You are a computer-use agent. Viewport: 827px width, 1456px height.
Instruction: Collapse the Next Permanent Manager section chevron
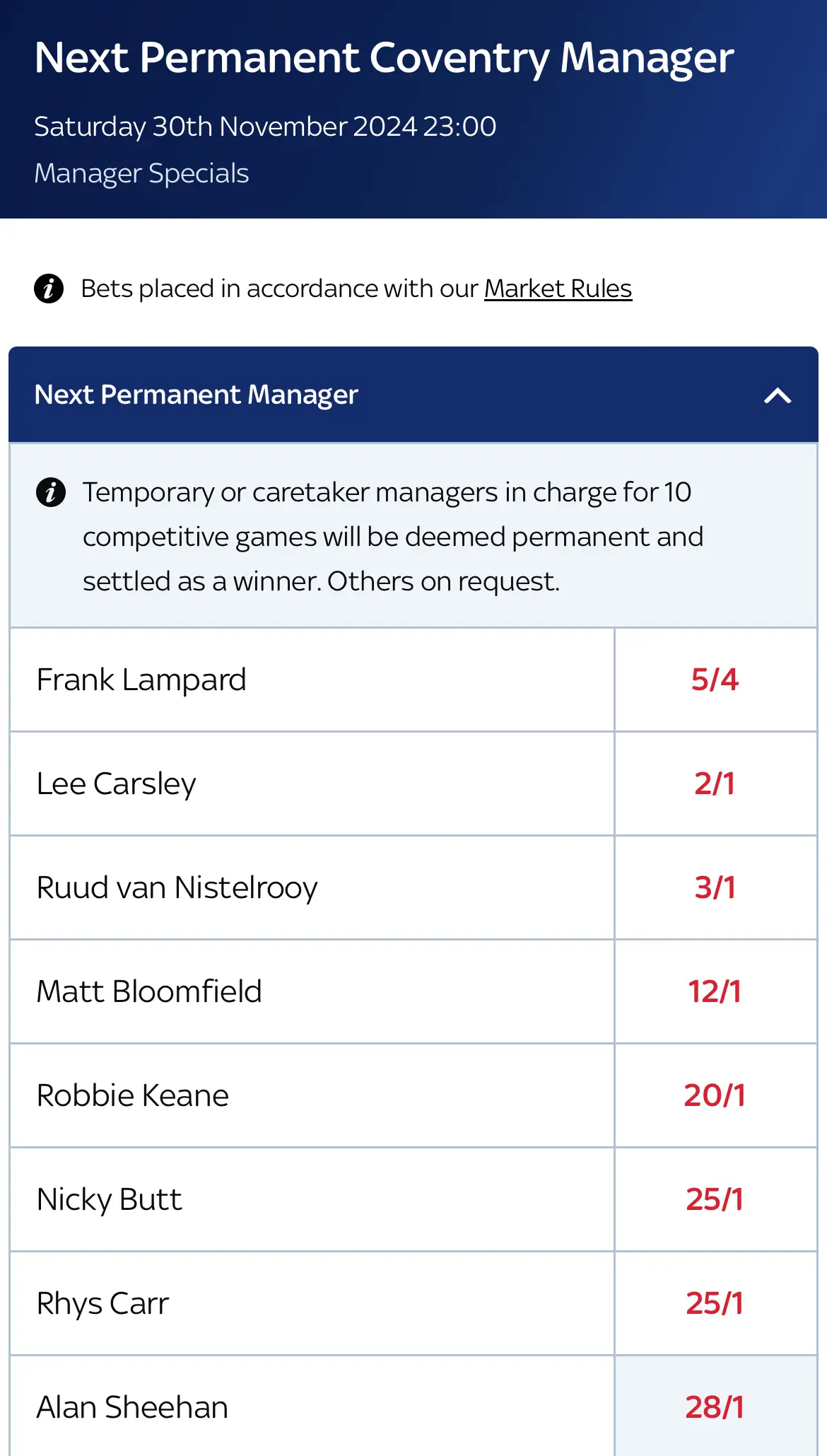[778, 395]
